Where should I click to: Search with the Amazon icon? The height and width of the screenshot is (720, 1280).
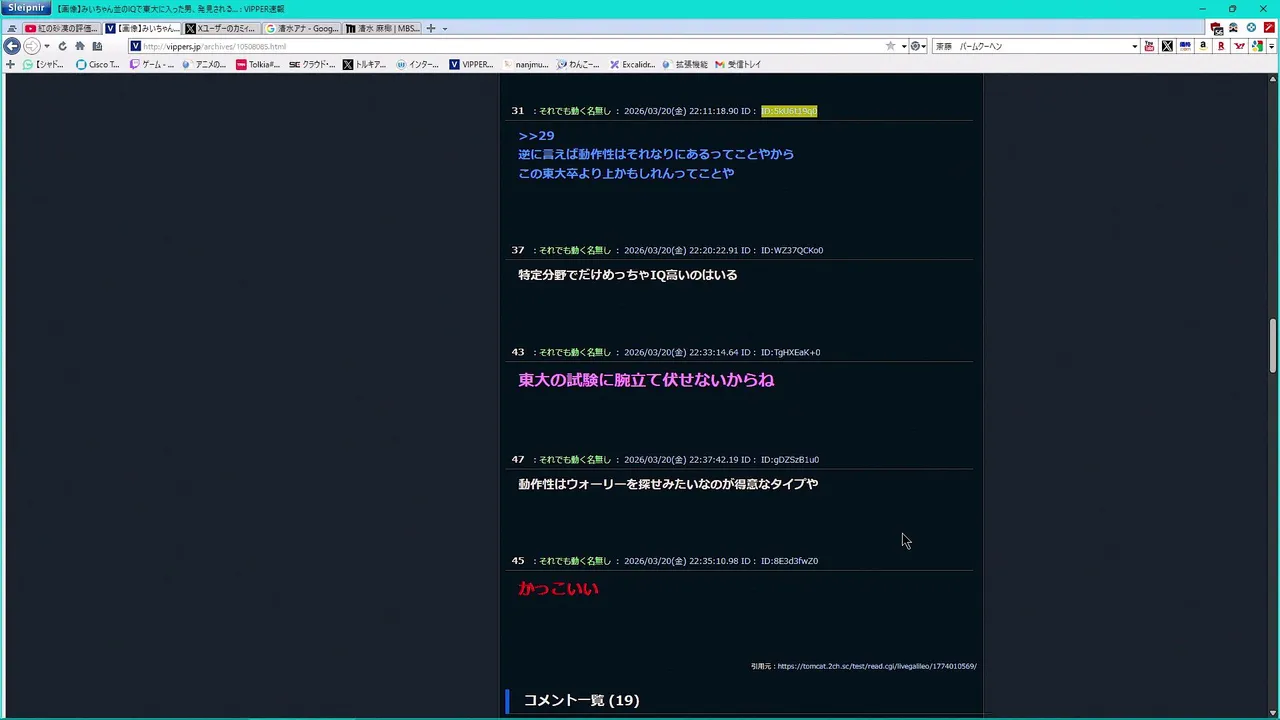(x=1203, y=46)
